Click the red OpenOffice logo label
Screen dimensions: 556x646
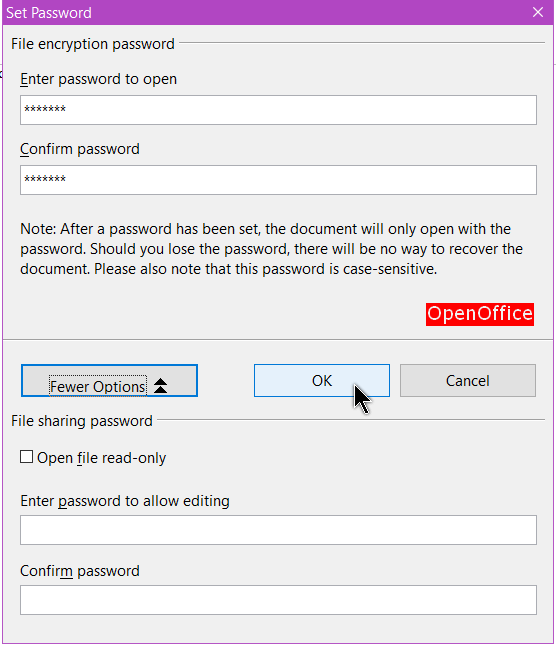click(480, 314)
